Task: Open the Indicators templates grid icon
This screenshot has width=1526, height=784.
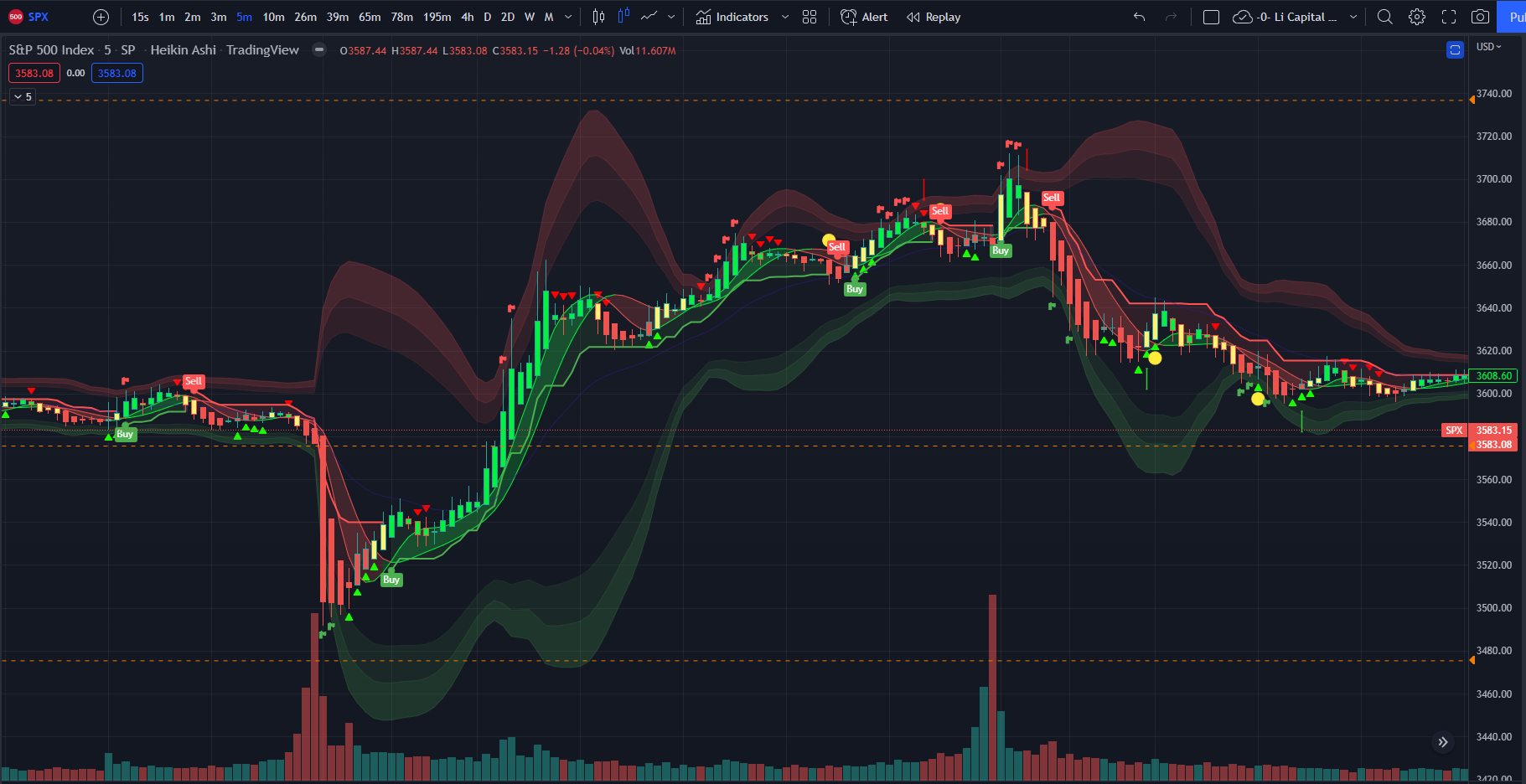Action: click(809, 17)
